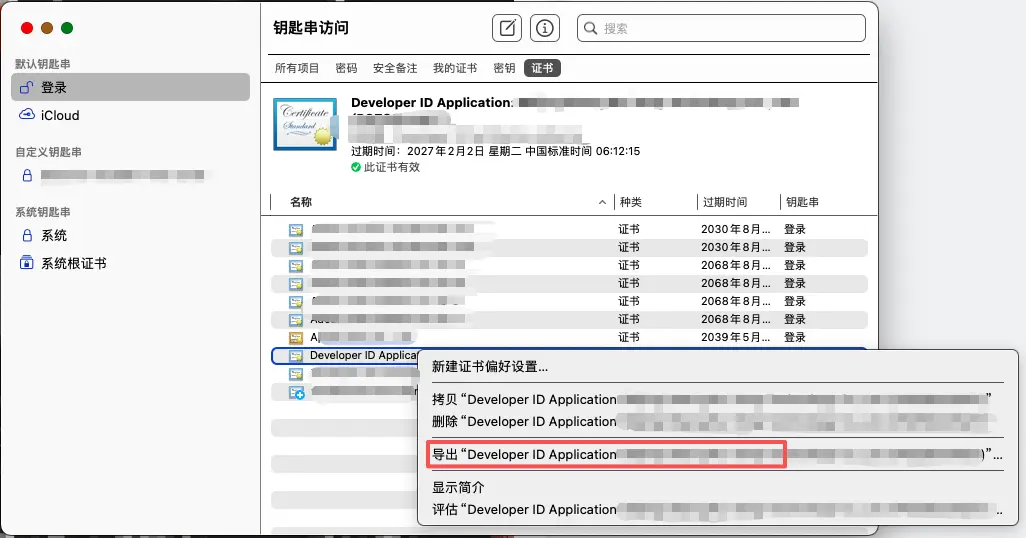The image size is (1026, 538).
Task: Click certificate icon of second 2030年8月 row
Action: [x=296, y=248]
